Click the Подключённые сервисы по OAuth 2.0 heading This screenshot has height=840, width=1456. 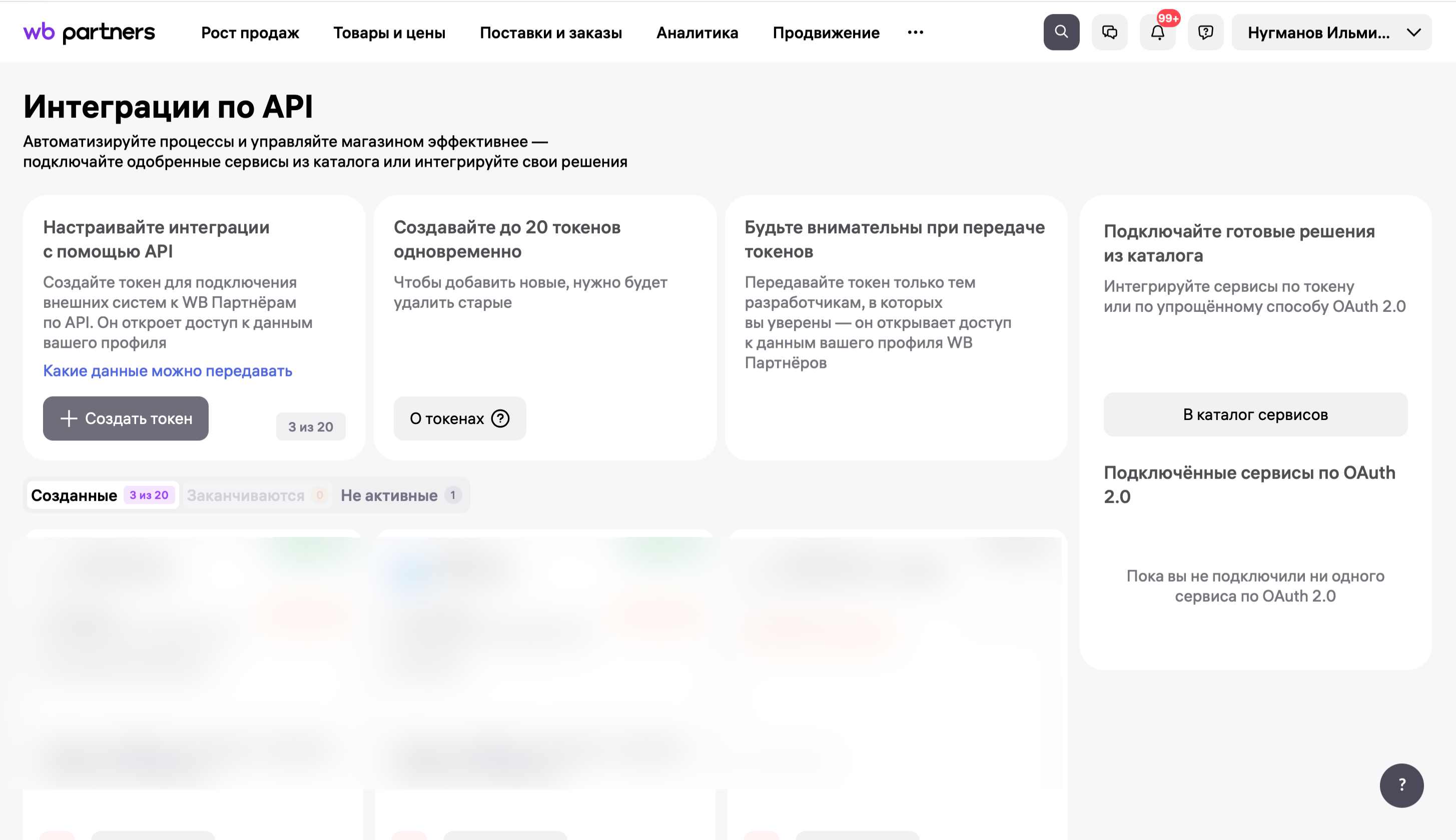[1249, 485]
